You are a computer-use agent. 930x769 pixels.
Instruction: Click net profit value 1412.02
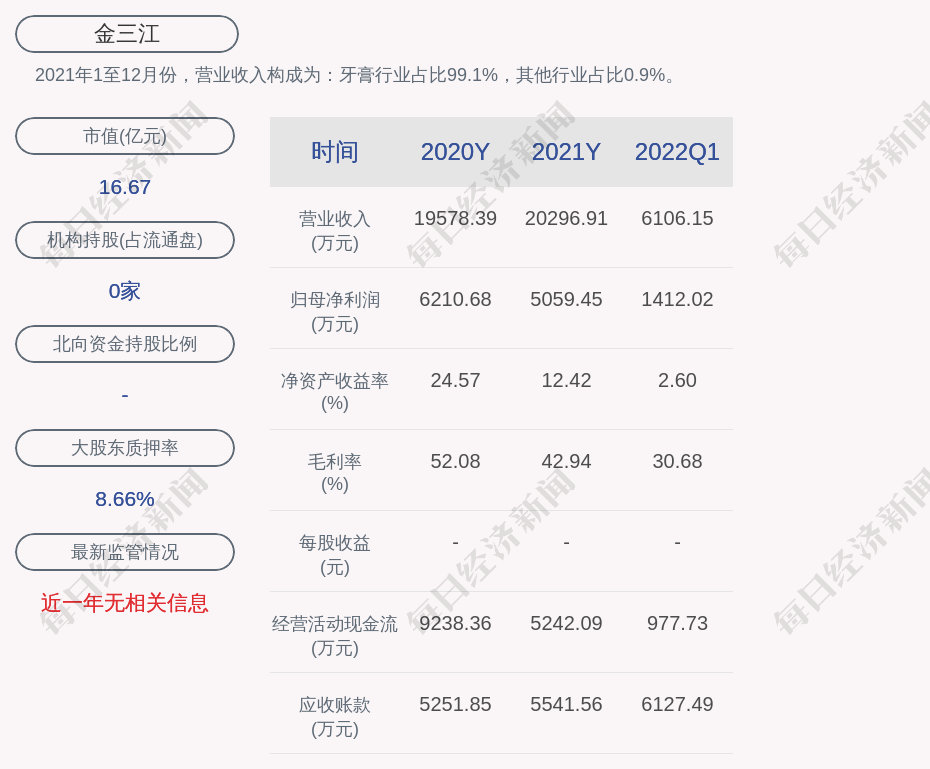(677, 299)
